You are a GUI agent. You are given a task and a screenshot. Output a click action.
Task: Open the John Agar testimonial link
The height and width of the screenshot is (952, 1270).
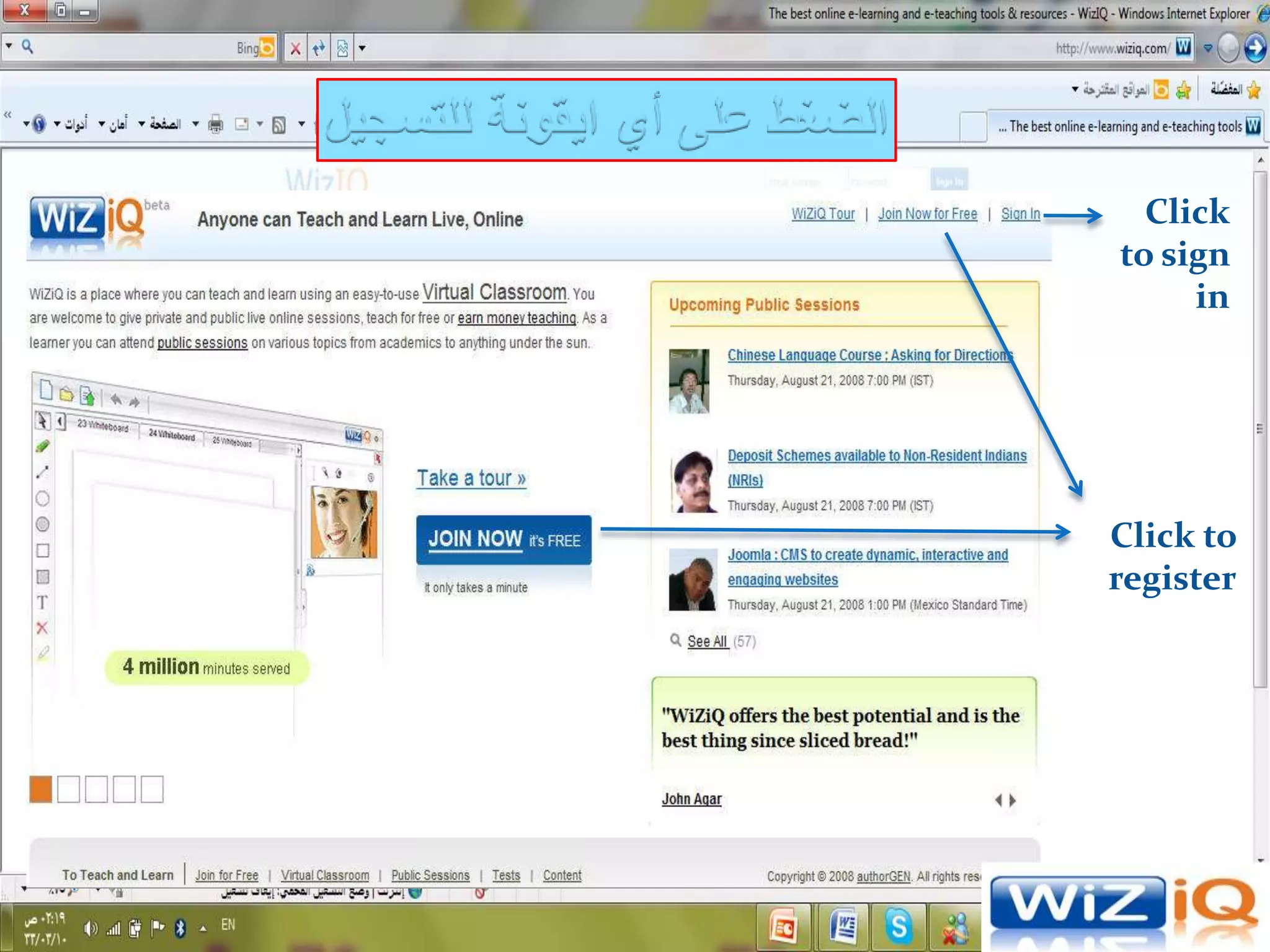point(691,799)
